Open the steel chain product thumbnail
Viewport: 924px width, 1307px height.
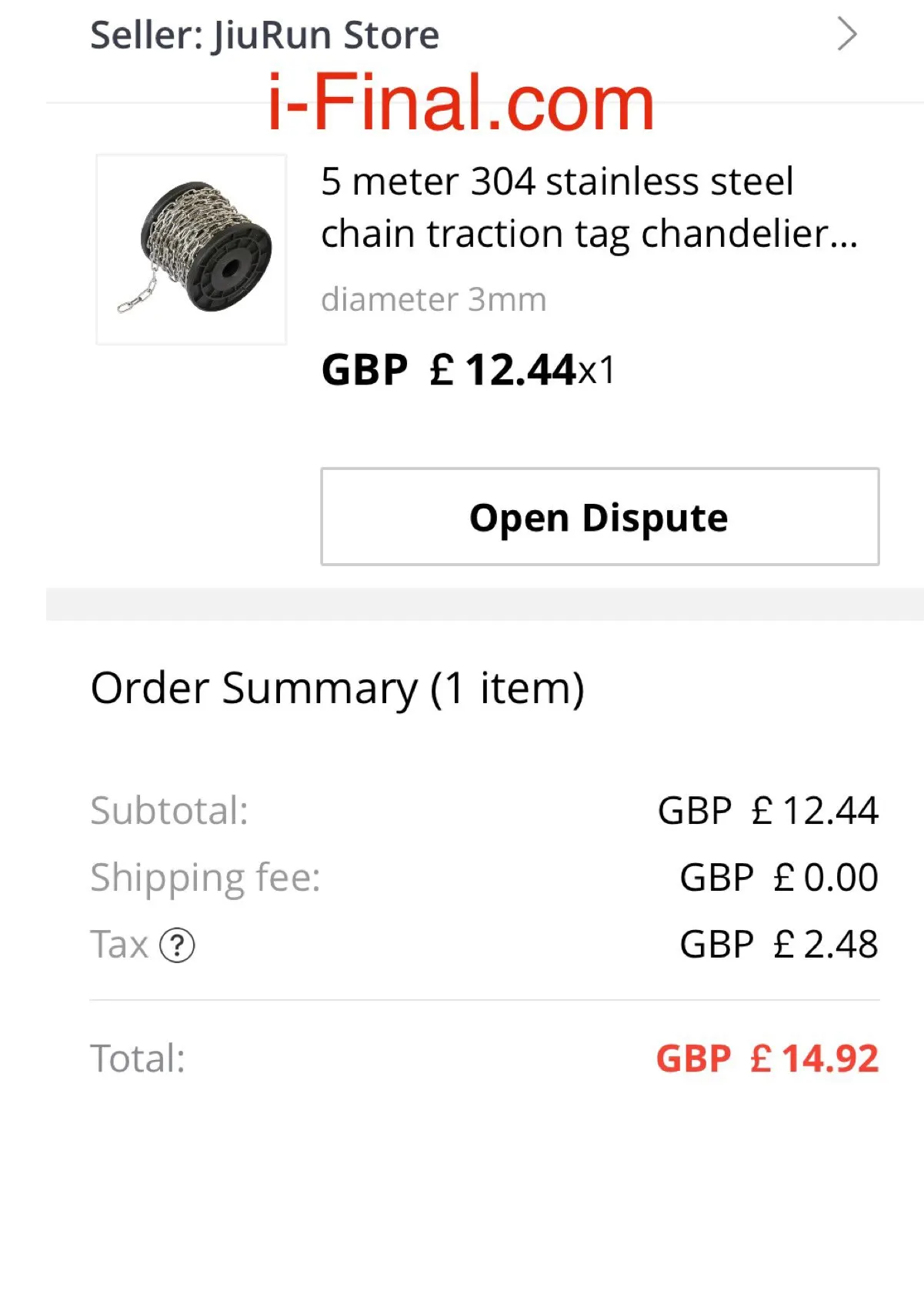point(192,249)
